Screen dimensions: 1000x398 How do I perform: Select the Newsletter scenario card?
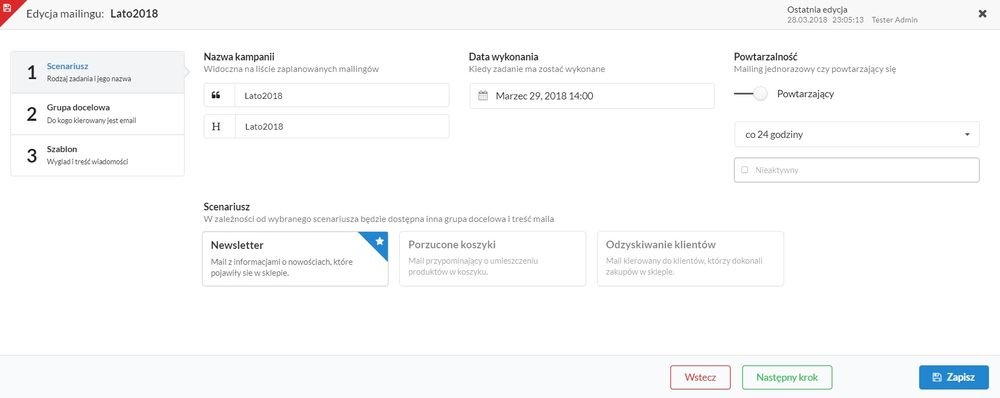(295, 258)
